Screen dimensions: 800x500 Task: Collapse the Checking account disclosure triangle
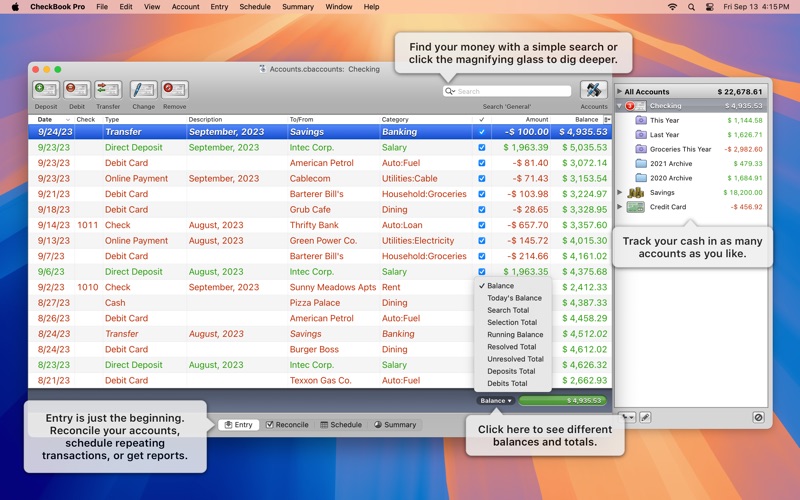619,106
